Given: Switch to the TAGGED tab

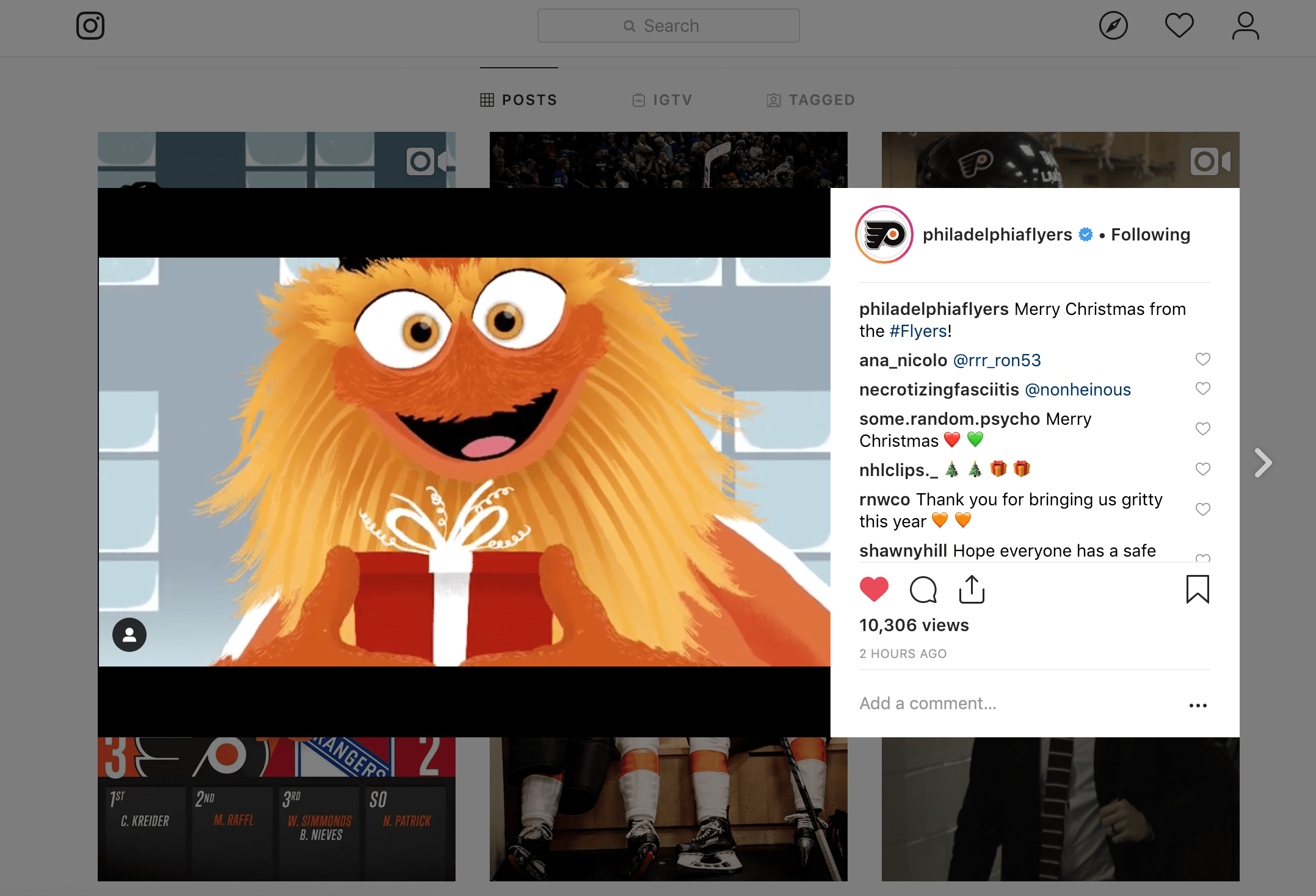Looking at the screenshot, I should click(811, 99).
